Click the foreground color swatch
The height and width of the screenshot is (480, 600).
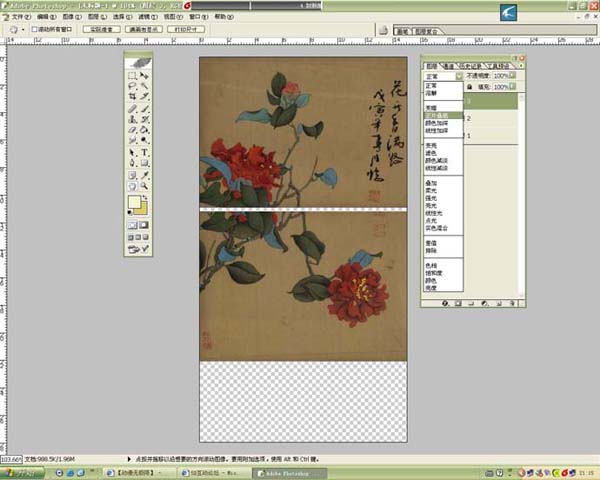(x=134, y=202)
